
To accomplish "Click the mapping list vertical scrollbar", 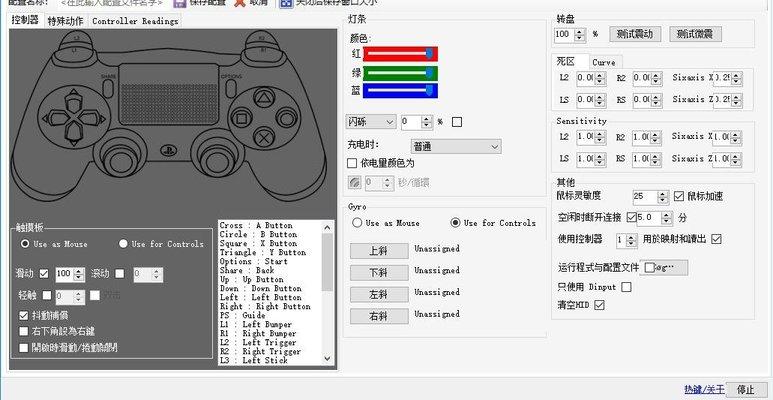I will tap(327, 293).
